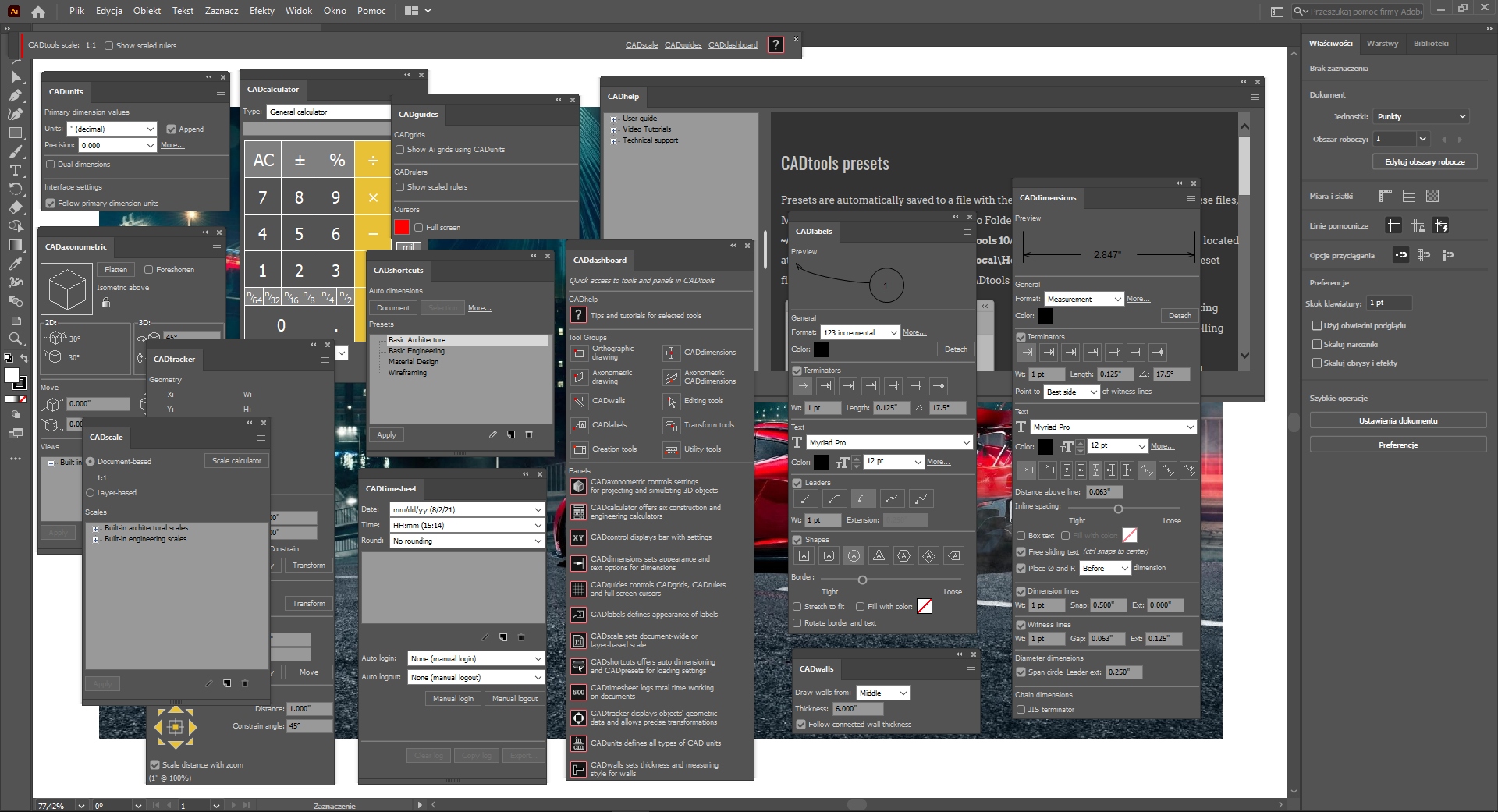The image size is (1498, 812).
Task: Click Edytuj obszary robocze button
Action: tap(1425, 162)
